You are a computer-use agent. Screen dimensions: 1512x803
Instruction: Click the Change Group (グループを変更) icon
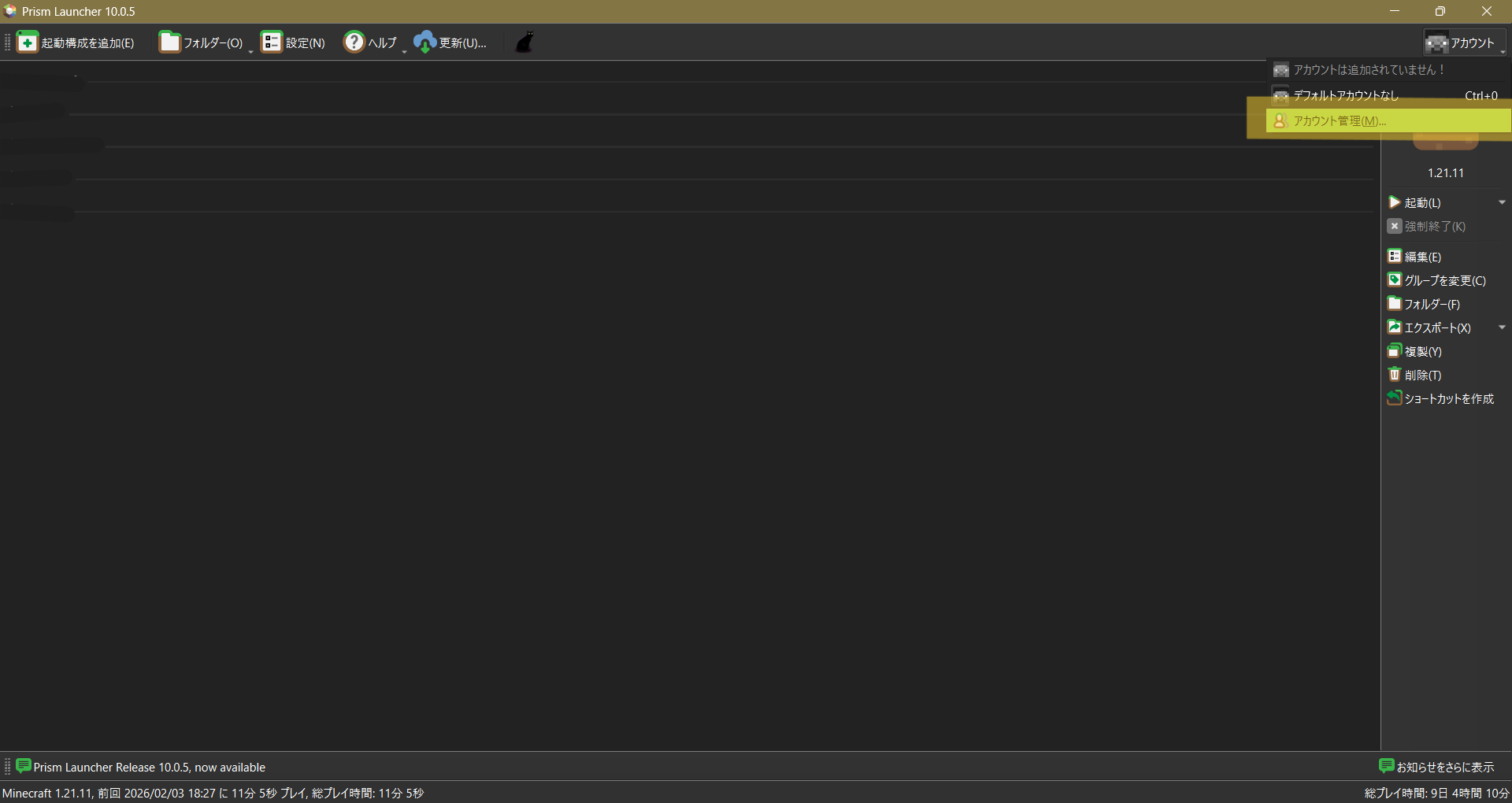[1395, 280]
